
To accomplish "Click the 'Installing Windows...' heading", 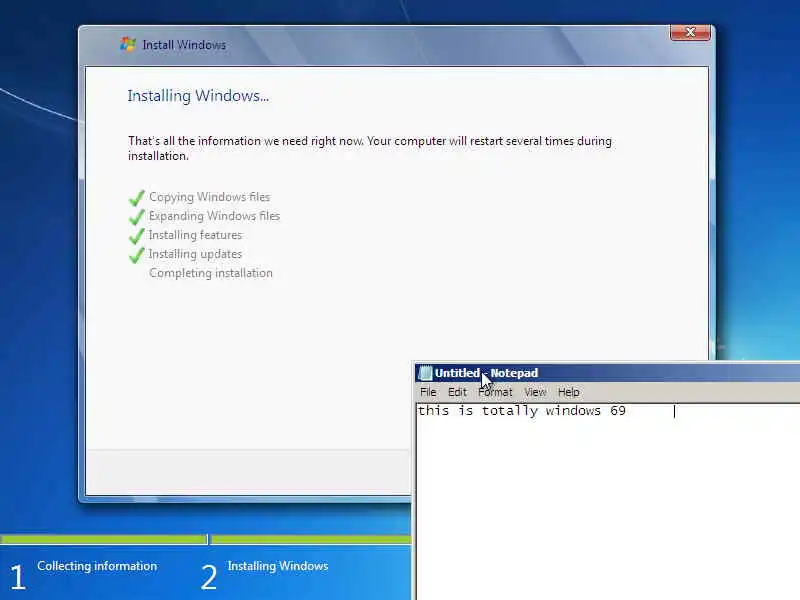I will point(198,96).
